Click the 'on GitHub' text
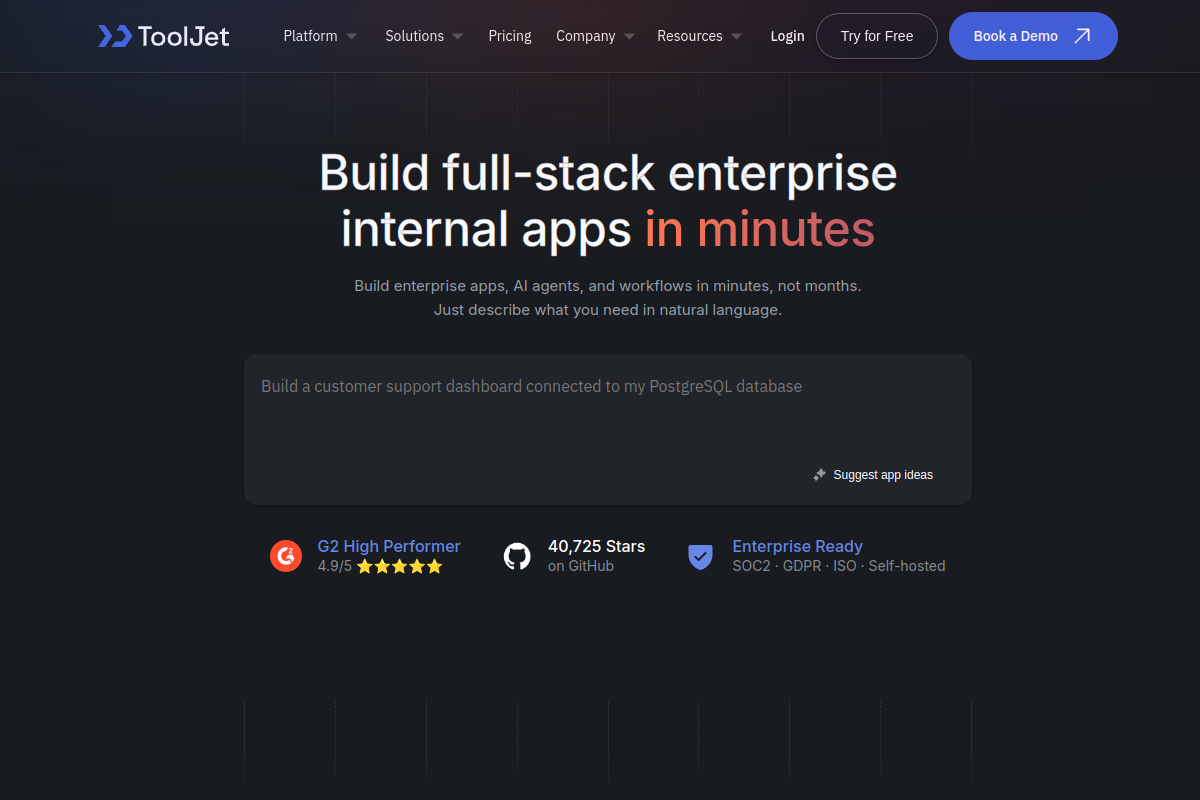Viewport: 1200px width, 800px height. (x=581, y=566)
